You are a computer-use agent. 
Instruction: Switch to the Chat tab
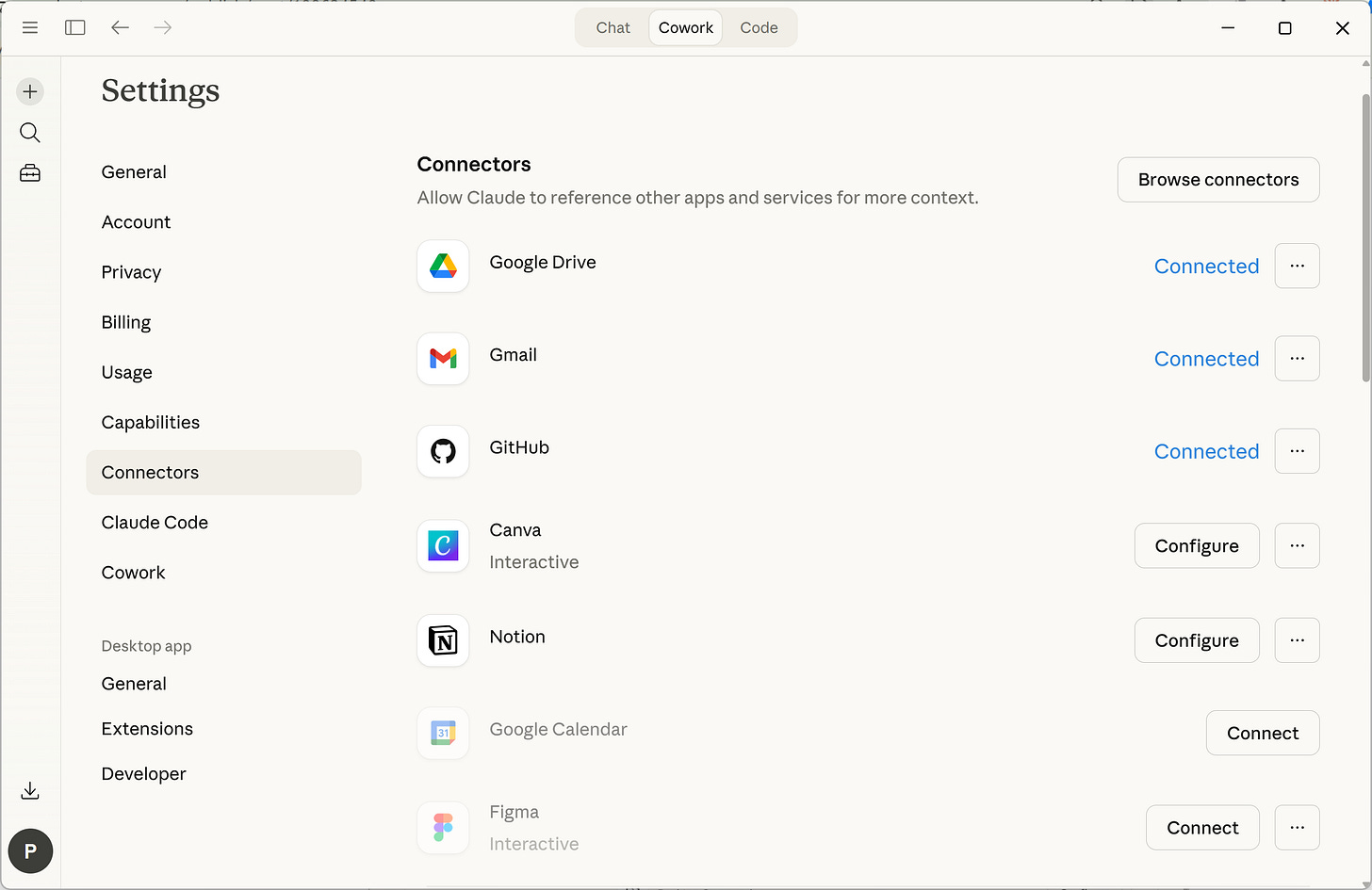point(612,27)
